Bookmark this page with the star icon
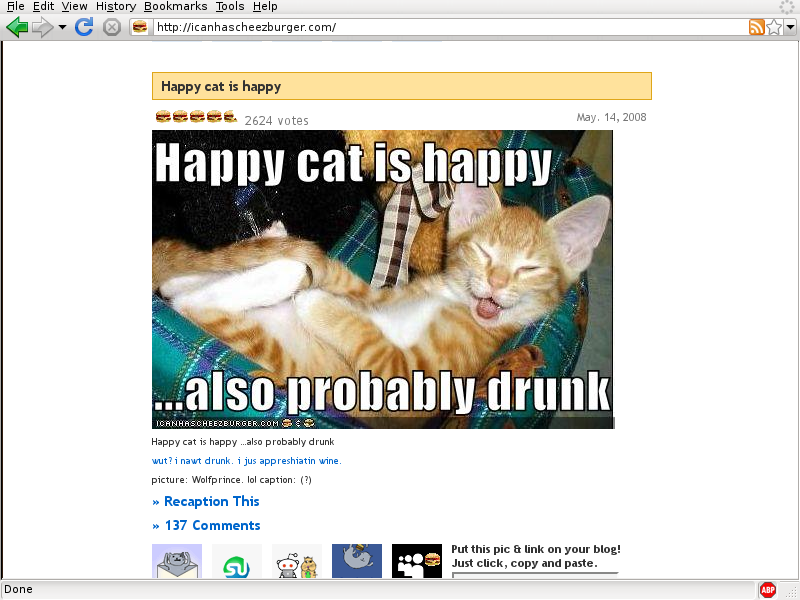Viewport: 800px width, 600px height. (774, 27)
